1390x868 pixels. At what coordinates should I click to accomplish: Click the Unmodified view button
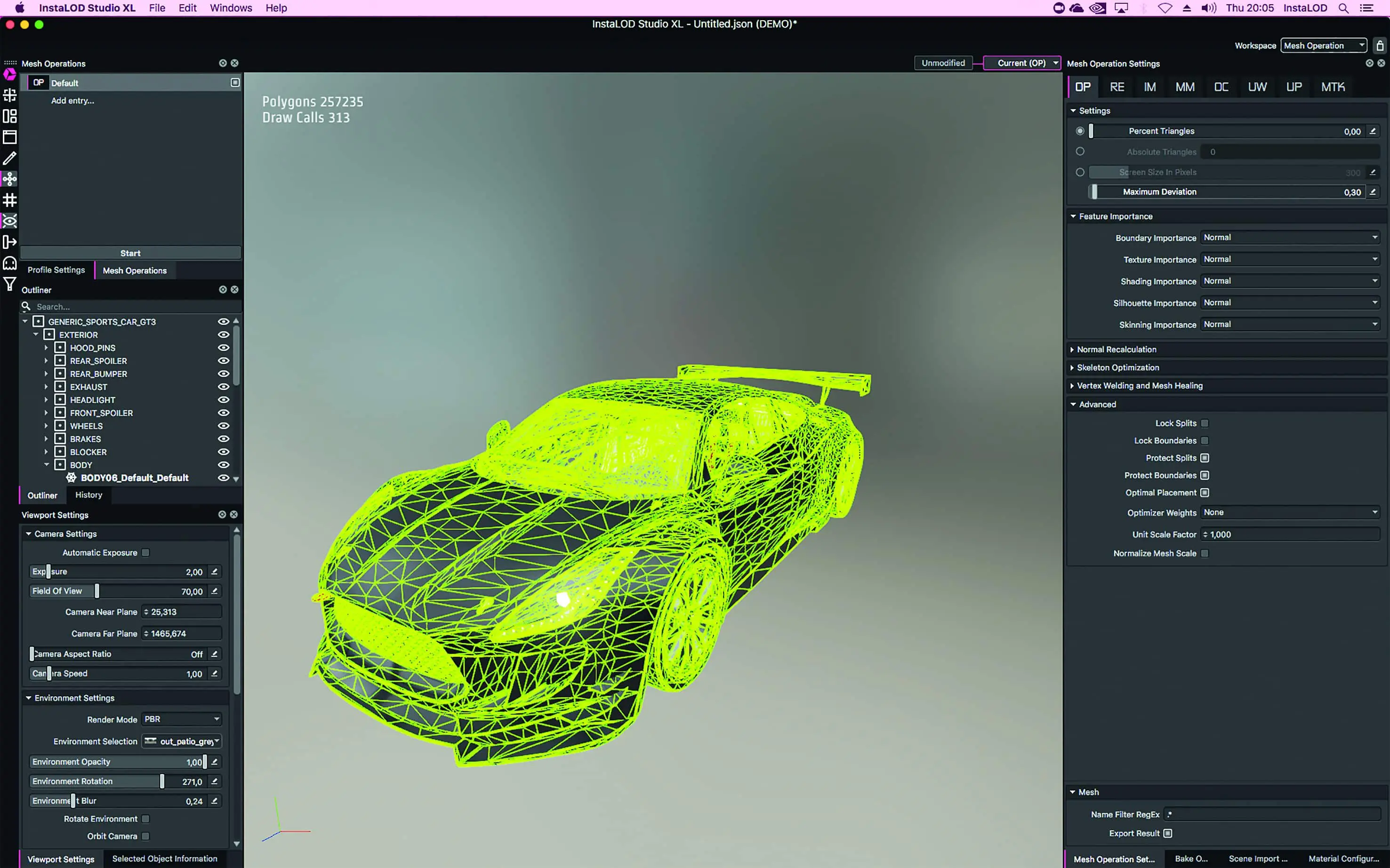(x=943, y=63)
